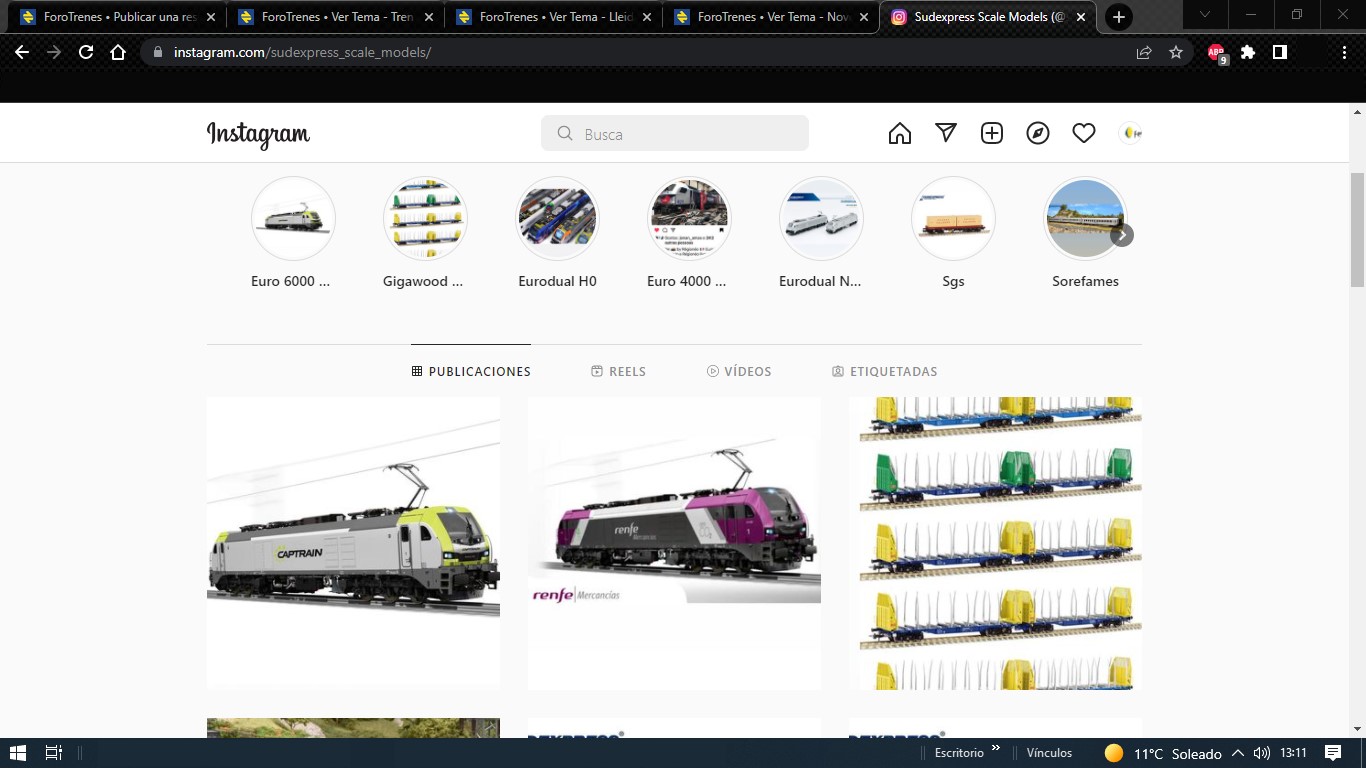
Task: Click the page vertical scrollbar thumb
Action: pos(1357,230)
